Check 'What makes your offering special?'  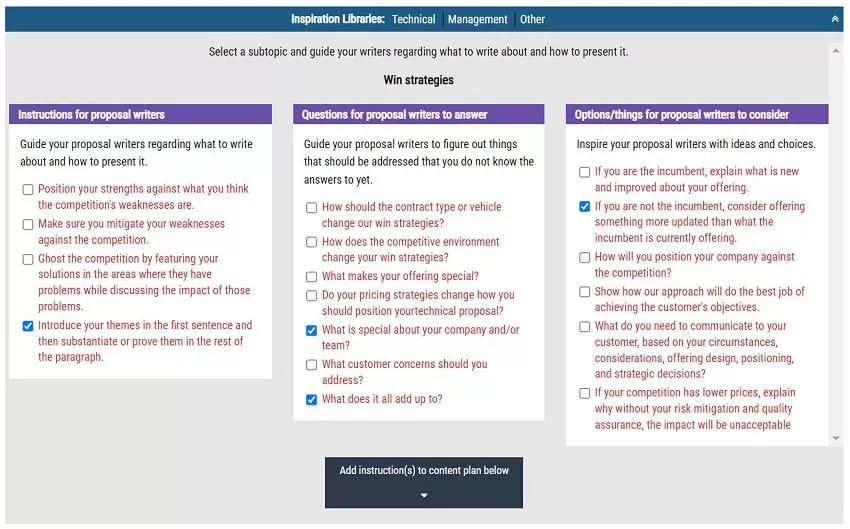coord(312,276)
